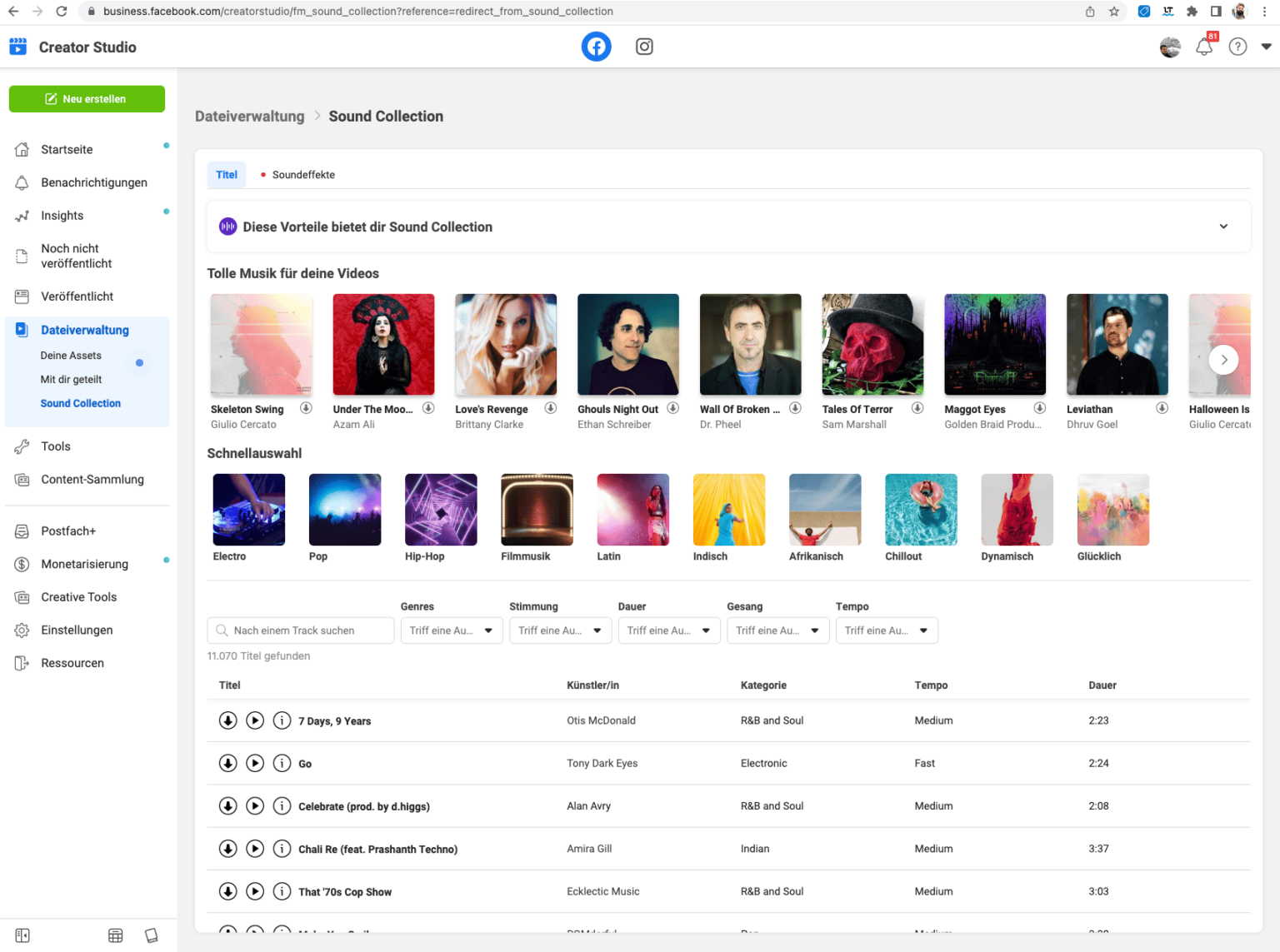Click the Neu erstellen button
The width and height of the screenshot is (1280, 952).
coord(87,99)
